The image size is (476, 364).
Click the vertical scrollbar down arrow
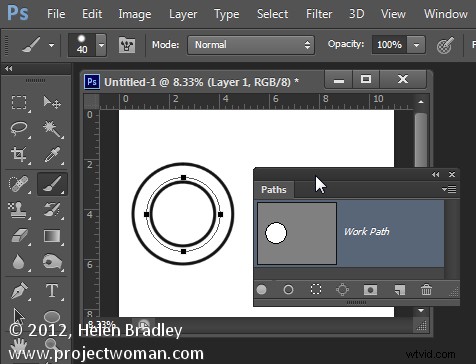pos(421,311)
